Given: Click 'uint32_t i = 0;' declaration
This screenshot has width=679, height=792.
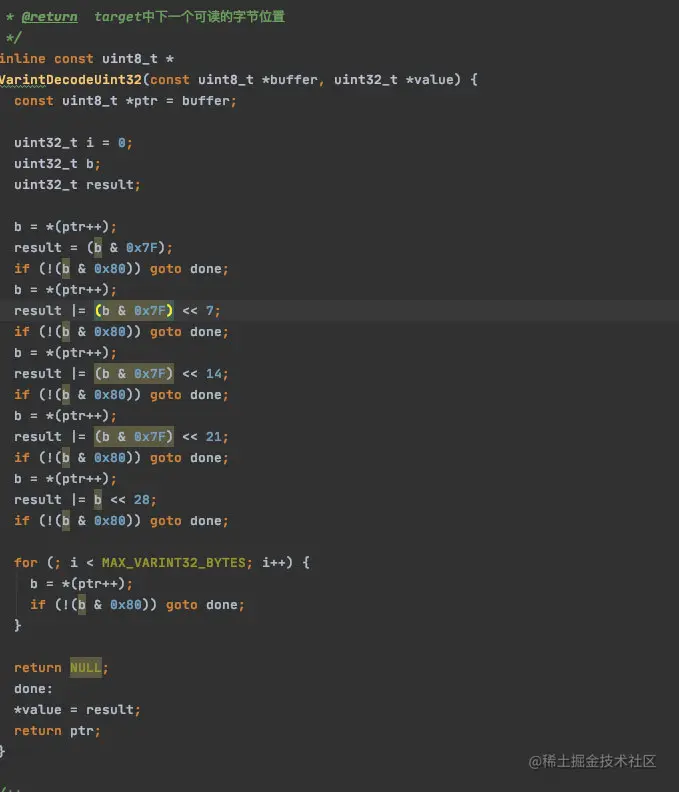Looking at the screenshot, I should (73, 143).
